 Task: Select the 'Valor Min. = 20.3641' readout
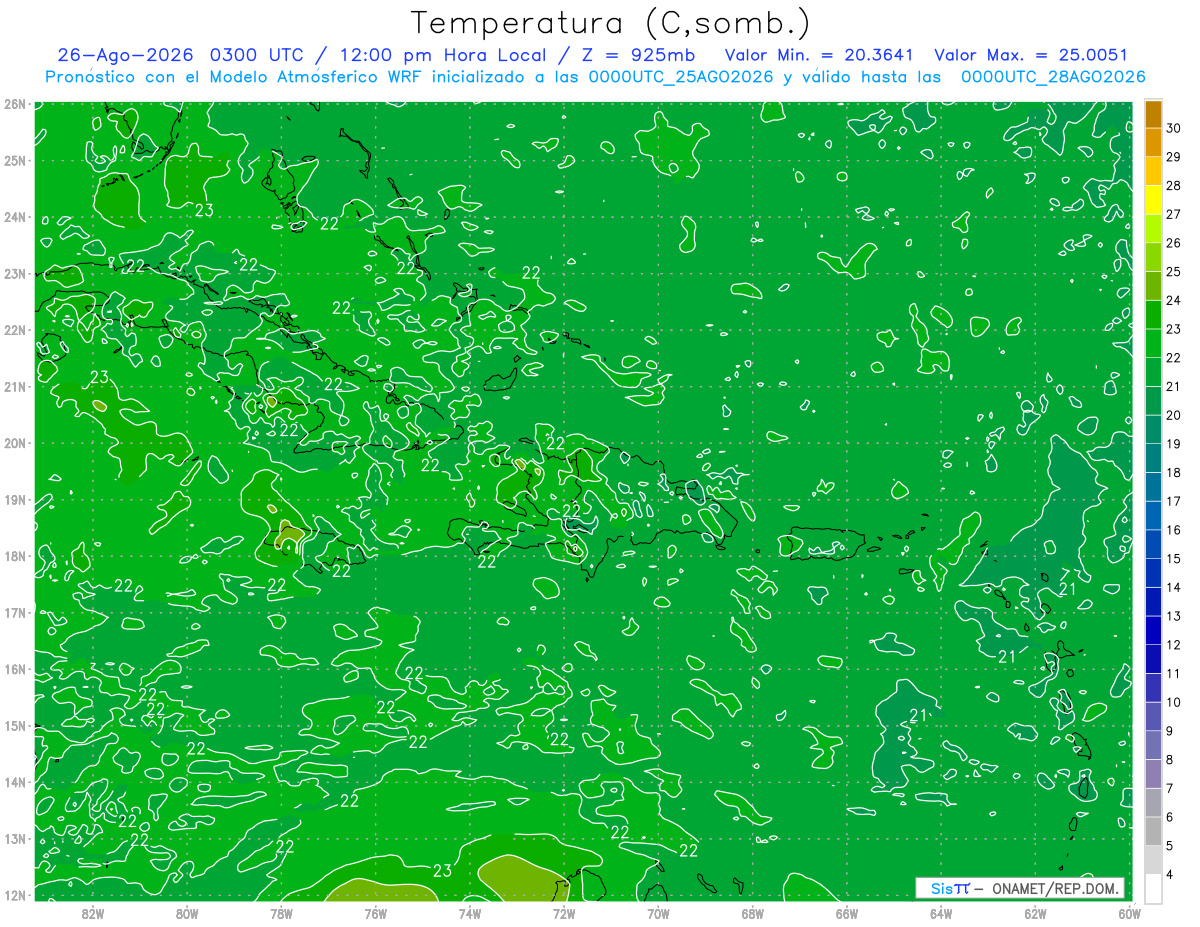coord(821,55)
